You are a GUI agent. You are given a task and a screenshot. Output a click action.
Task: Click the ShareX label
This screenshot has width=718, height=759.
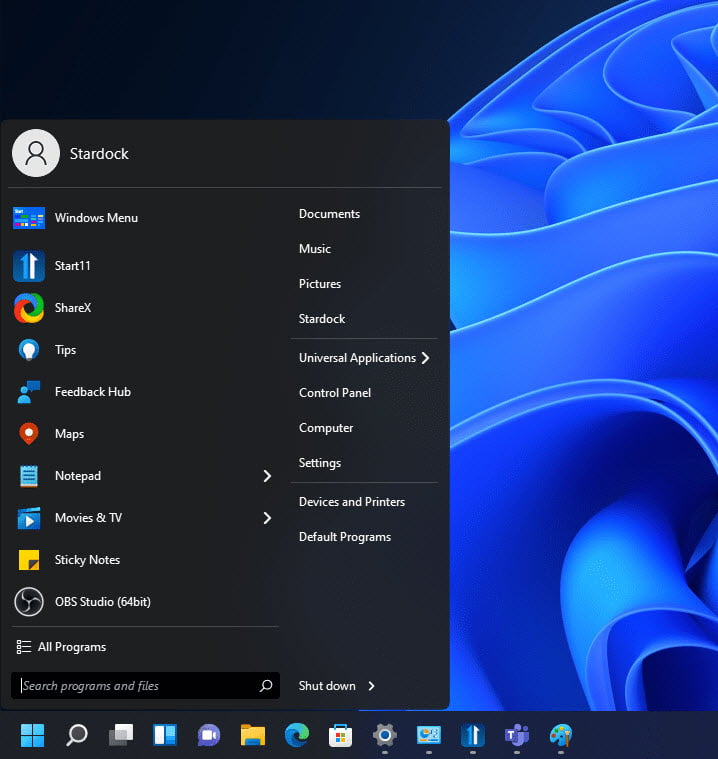pos(73,308)
